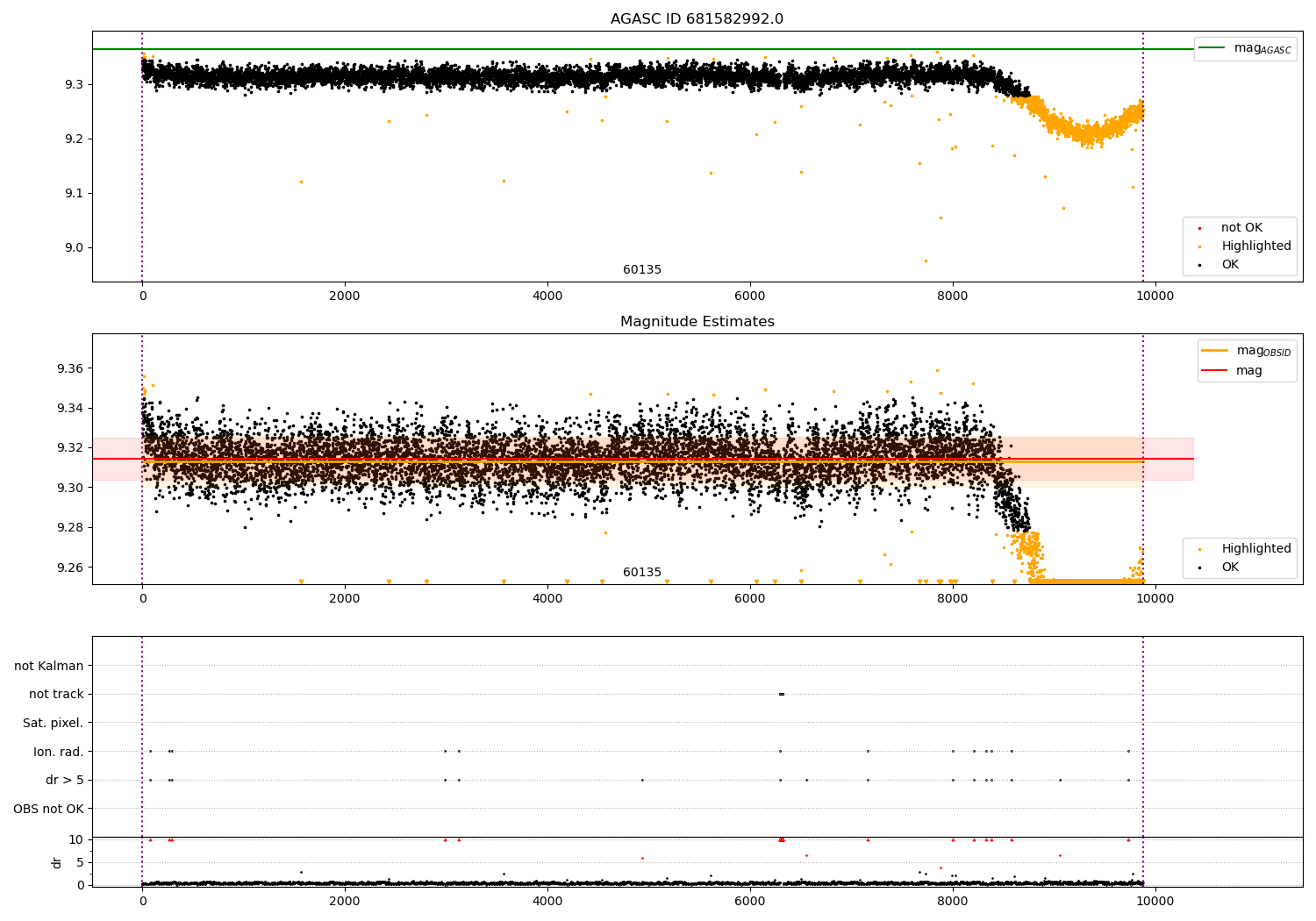This screenshot has width=1316, height=921.
Task: Click y-axis tick '9.3' on top plot
Action: coord(74,85)
